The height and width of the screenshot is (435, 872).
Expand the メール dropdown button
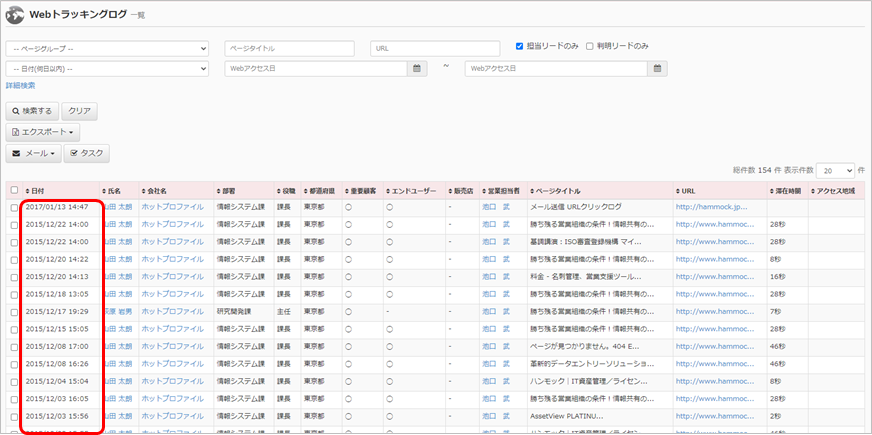tap(34, 154)
